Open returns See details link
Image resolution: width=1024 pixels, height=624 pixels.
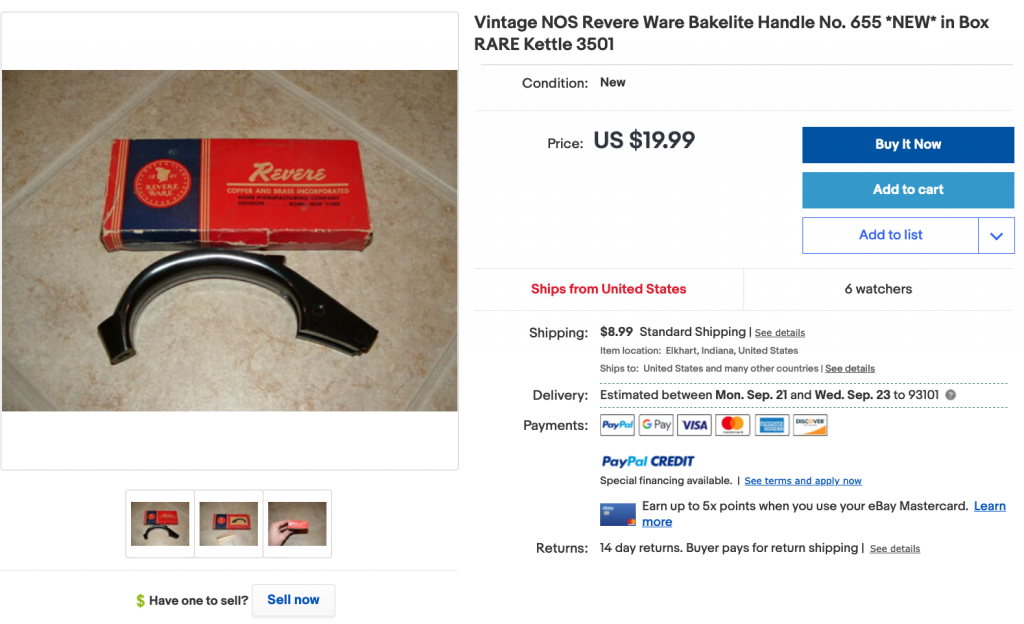895,549
